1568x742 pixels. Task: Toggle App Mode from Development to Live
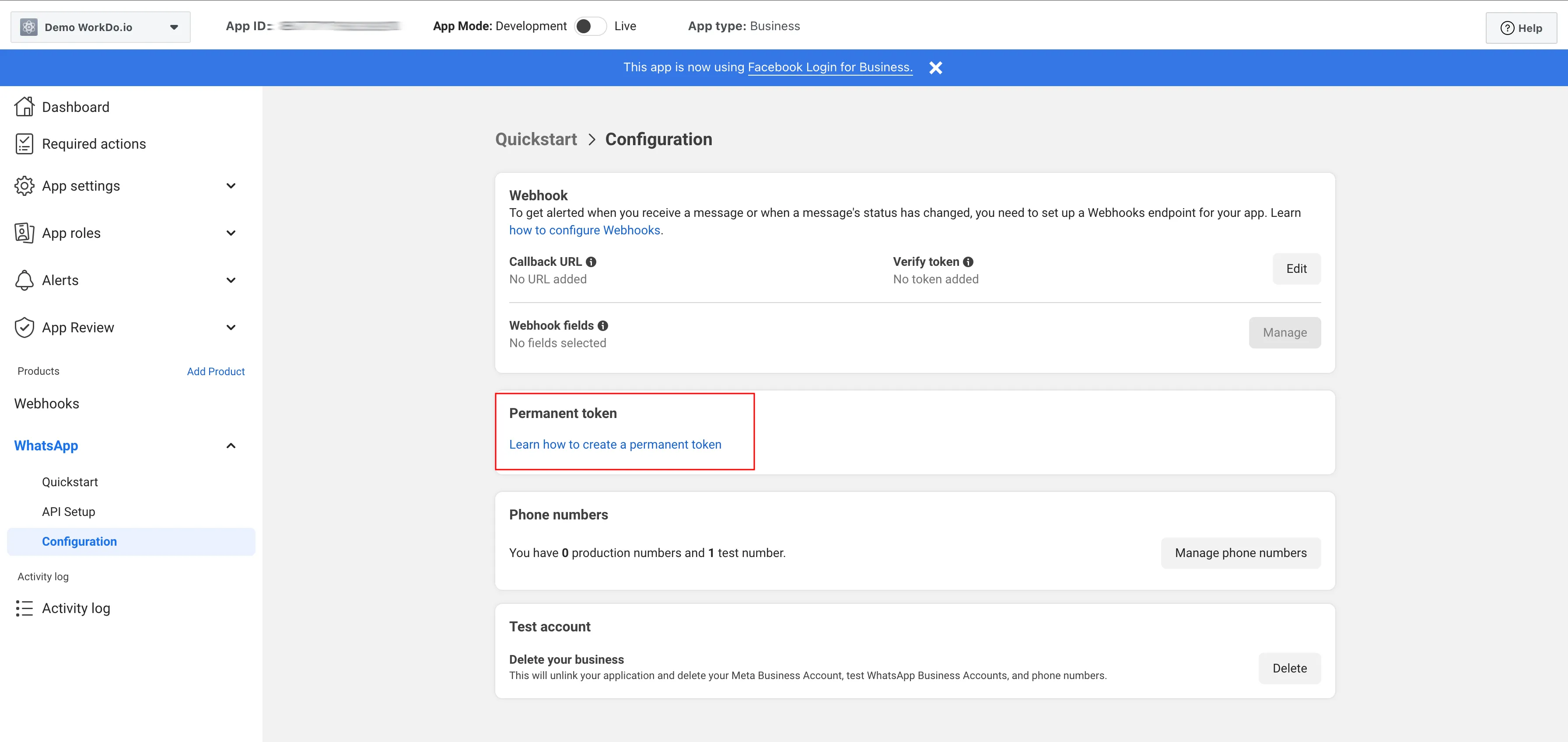pyautogui.click(x=590, y=26)
